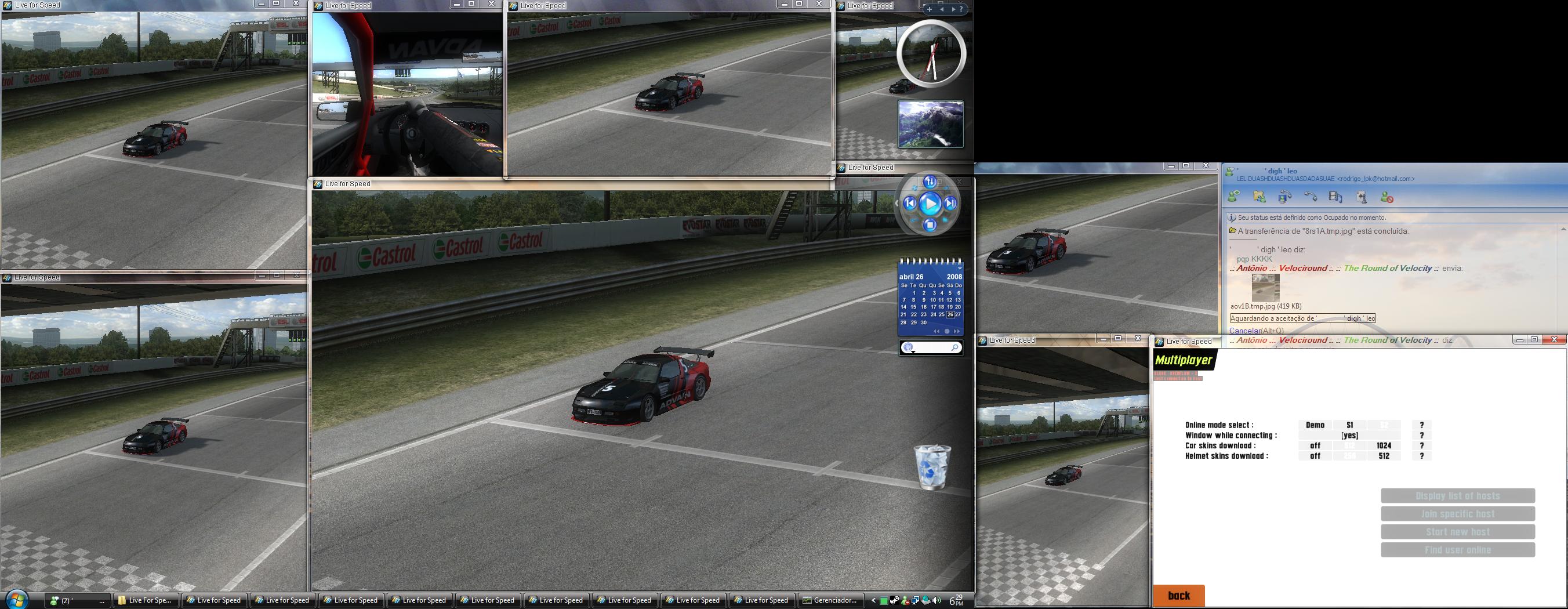This screenshot has width=1568, height=609.
Task: Click into the sidebar search gadget field
Action: [x=931, y=347]
